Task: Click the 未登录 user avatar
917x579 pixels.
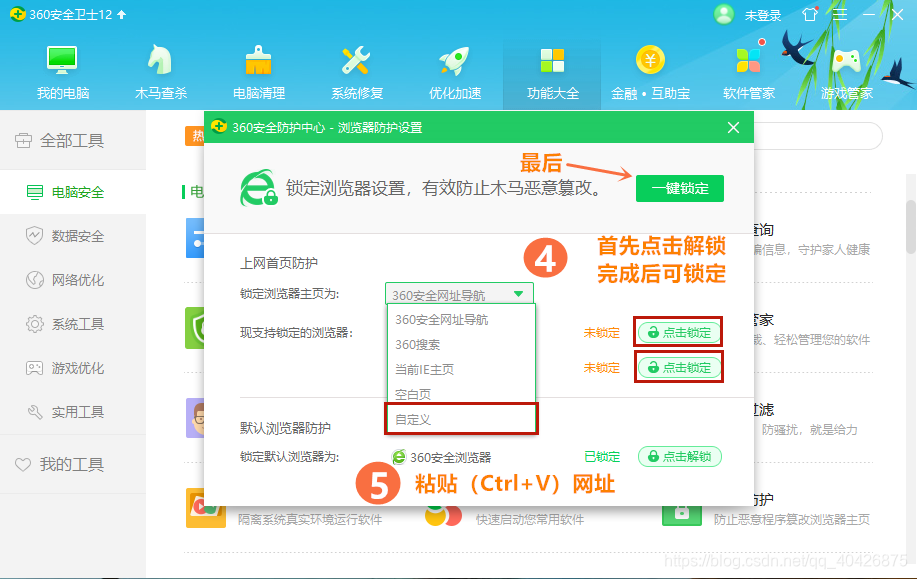Action: (x=724, y=15)
